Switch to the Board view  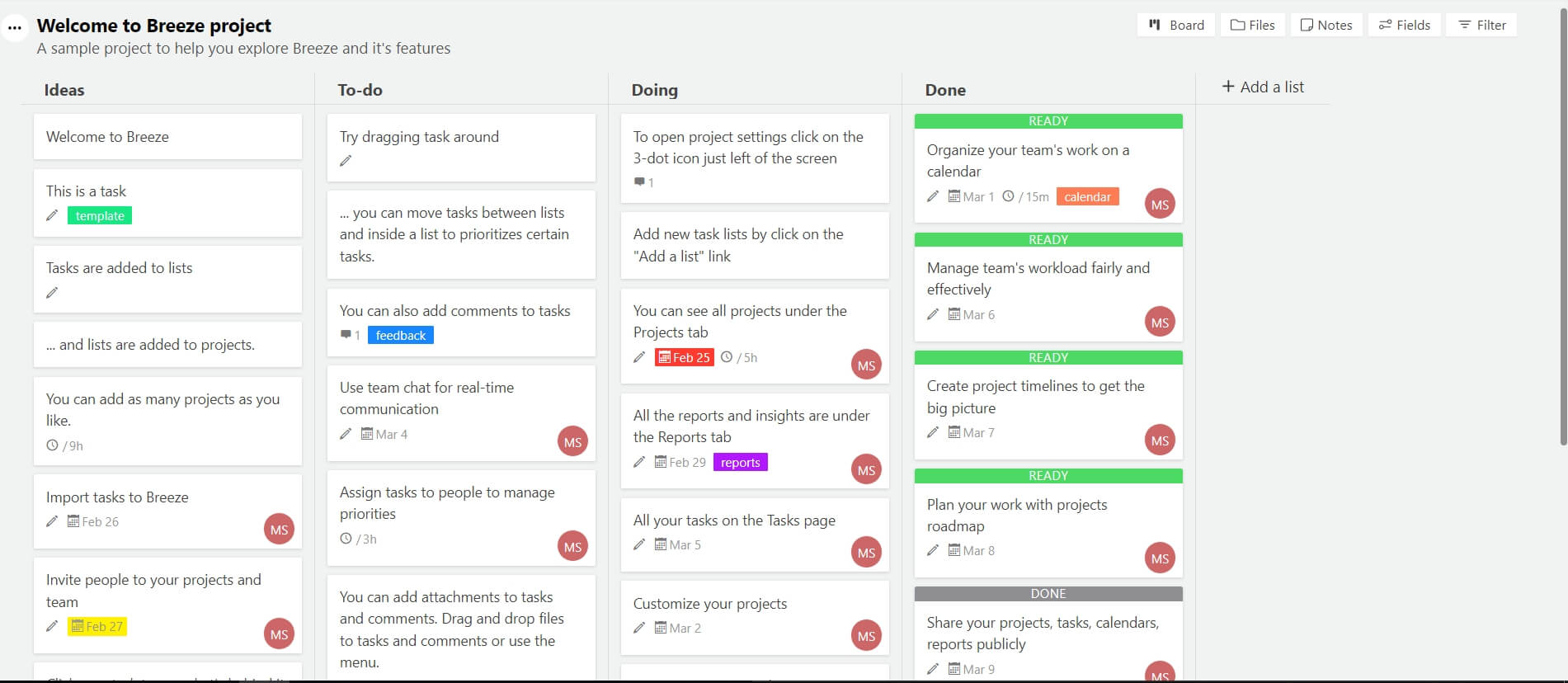coord(1176,25)
